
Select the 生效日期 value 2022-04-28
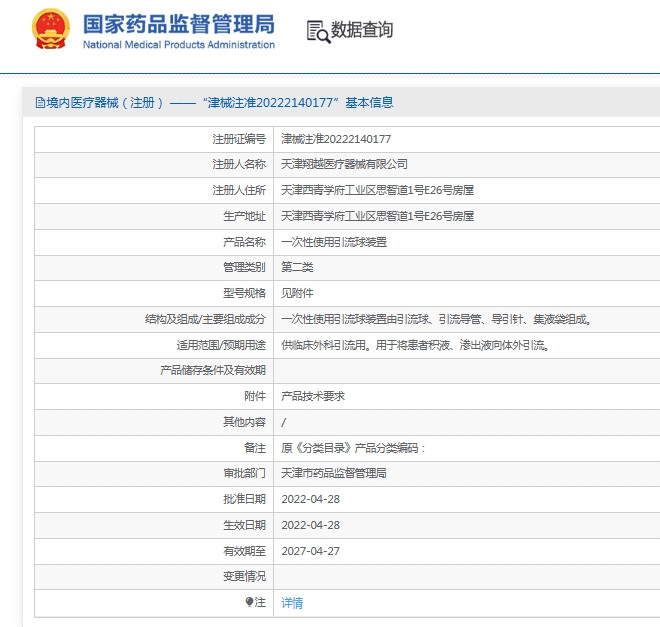[x=311, y=526]
